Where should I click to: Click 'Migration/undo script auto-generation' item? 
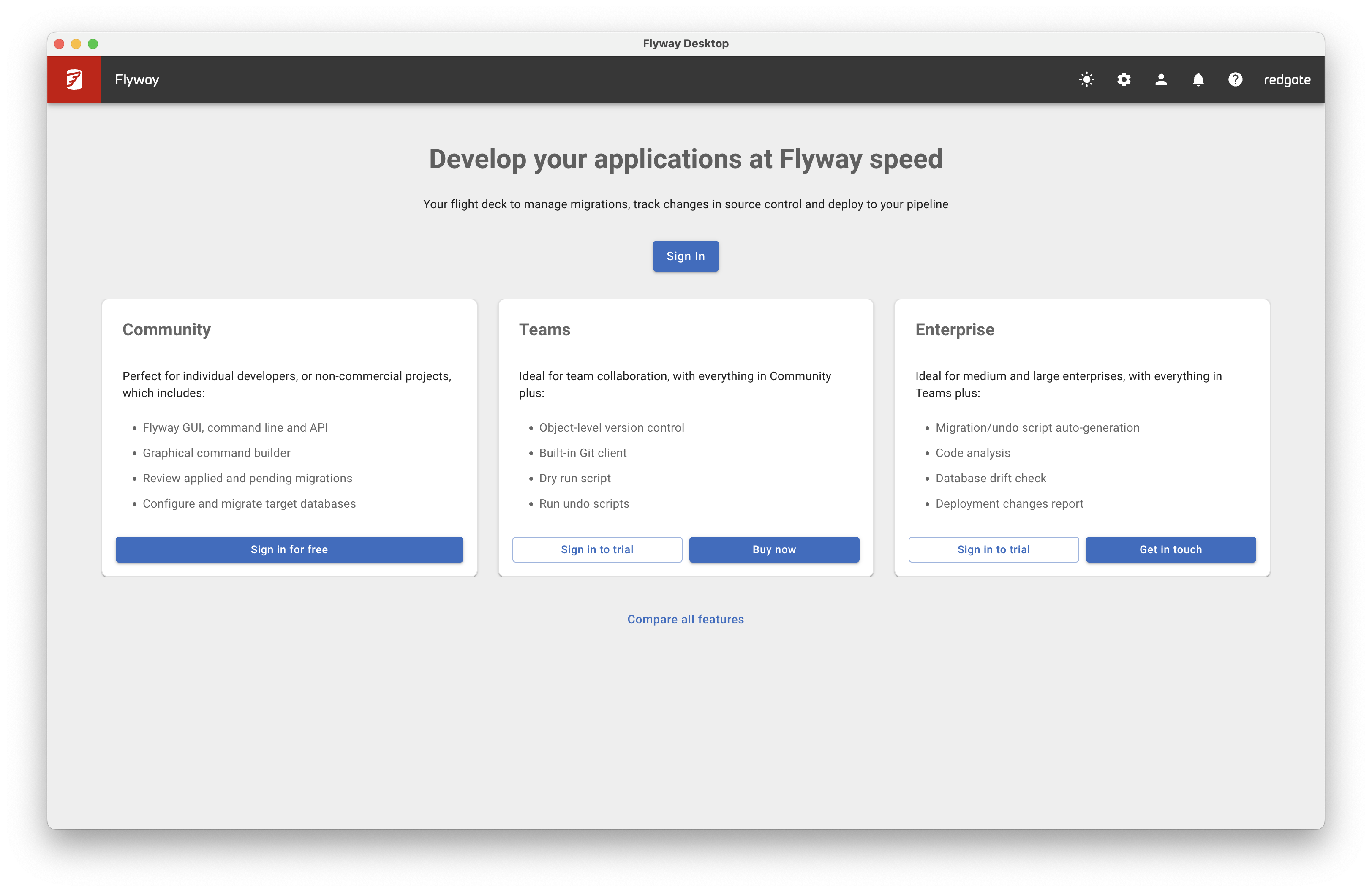tap(1037, 427)
